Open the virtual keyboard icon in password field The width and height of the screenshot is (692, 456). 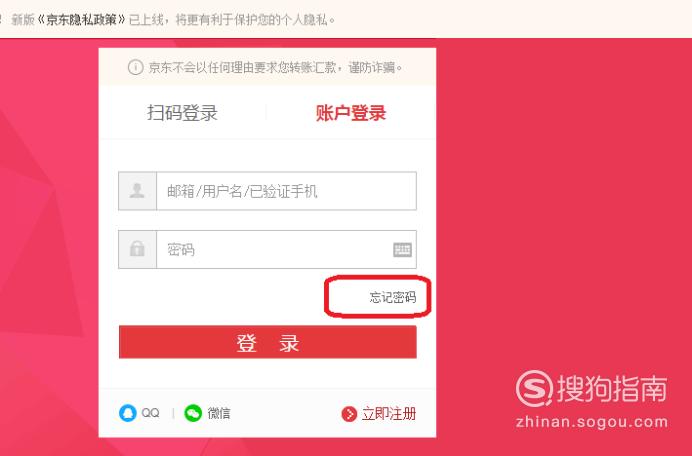[402, 250]
